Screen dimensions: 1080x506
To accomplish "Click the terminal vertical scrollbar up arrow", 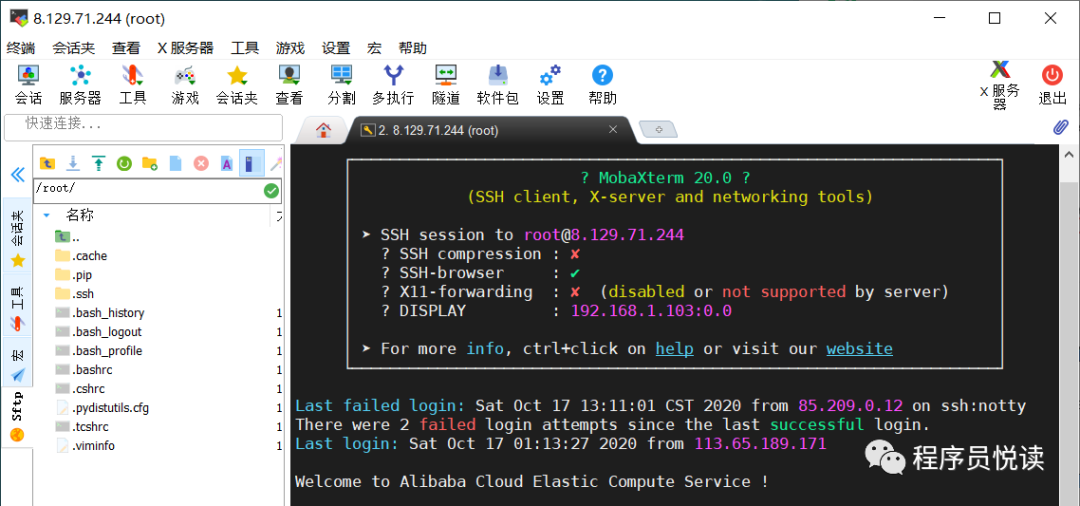I will click(x=1069, y=154).
